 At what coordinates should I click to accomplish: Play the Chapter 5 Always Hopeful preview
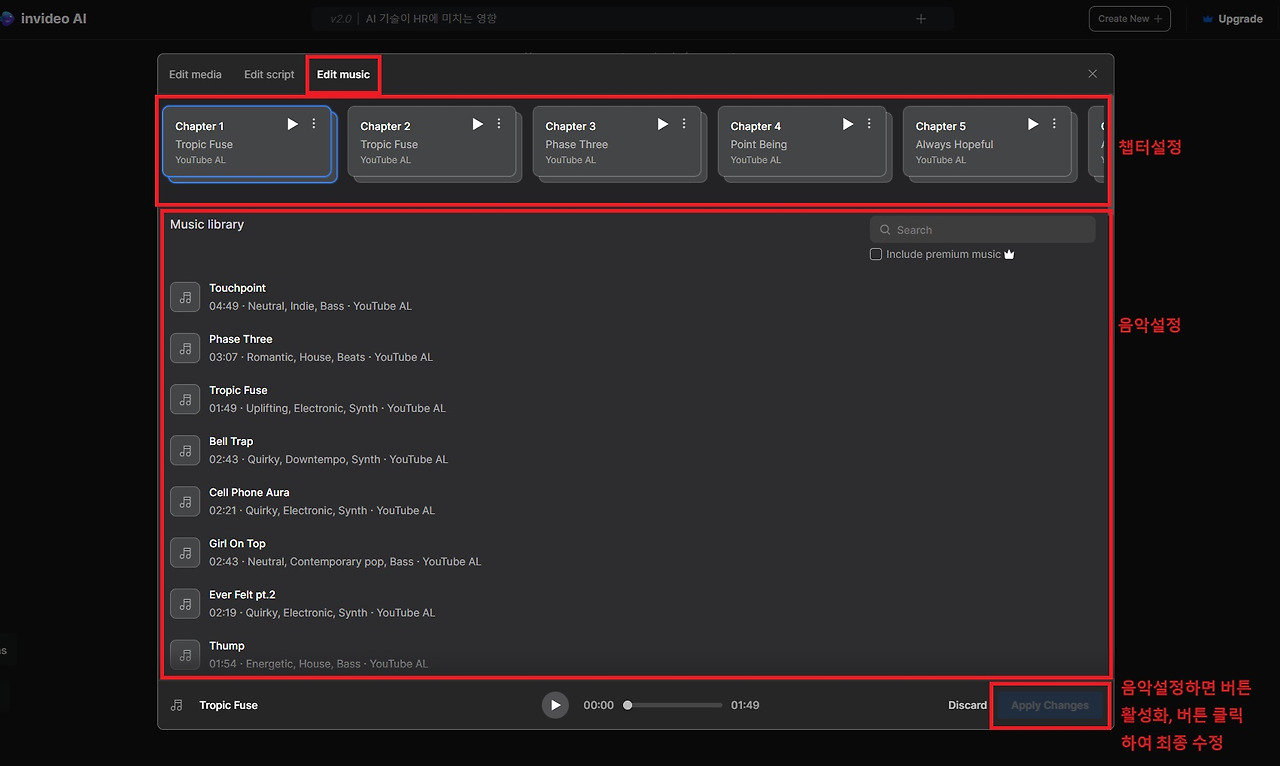pos(1033,124)
